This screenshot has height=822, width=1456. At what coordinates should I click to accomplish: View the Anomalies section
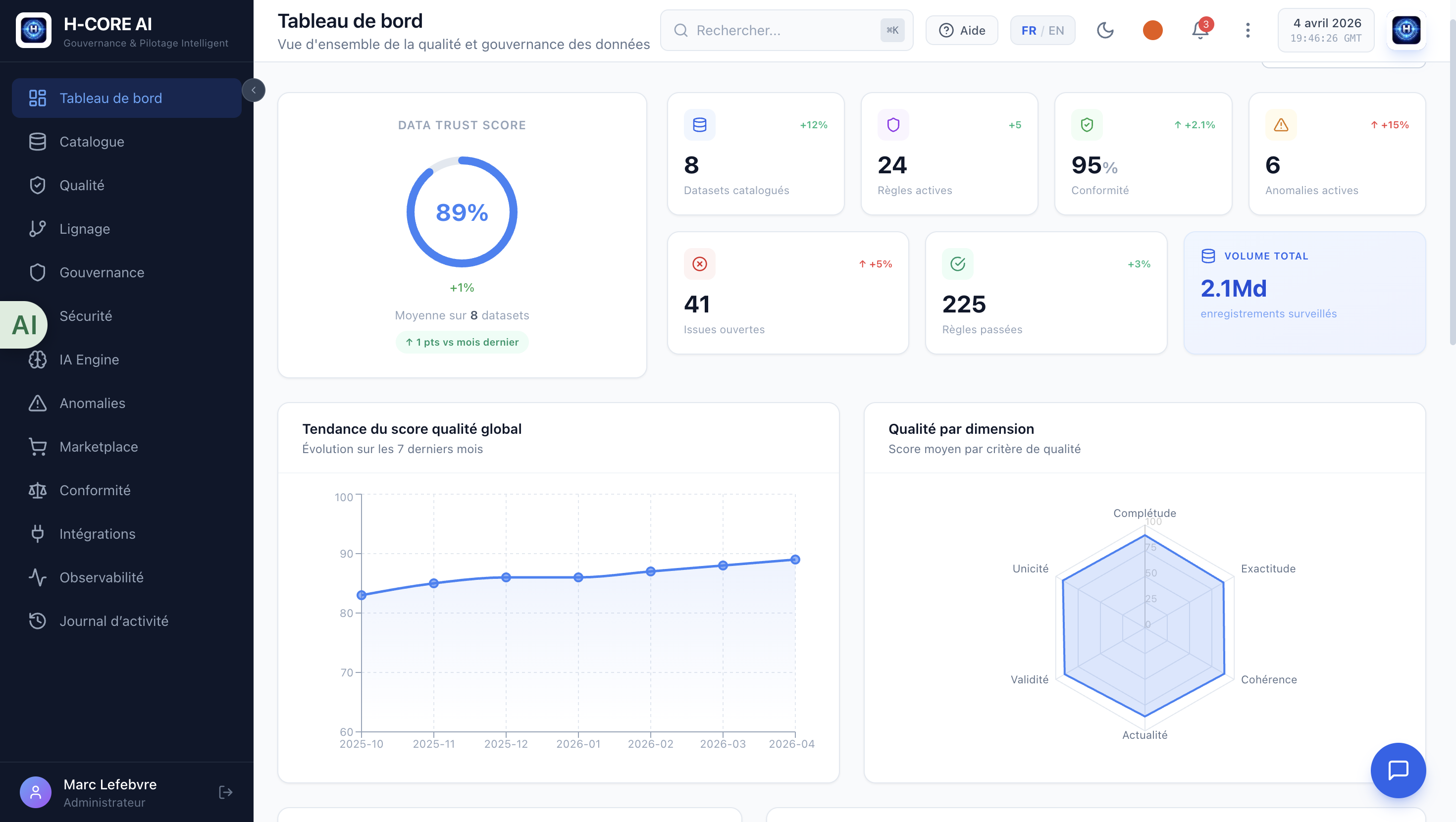(92, 403)
